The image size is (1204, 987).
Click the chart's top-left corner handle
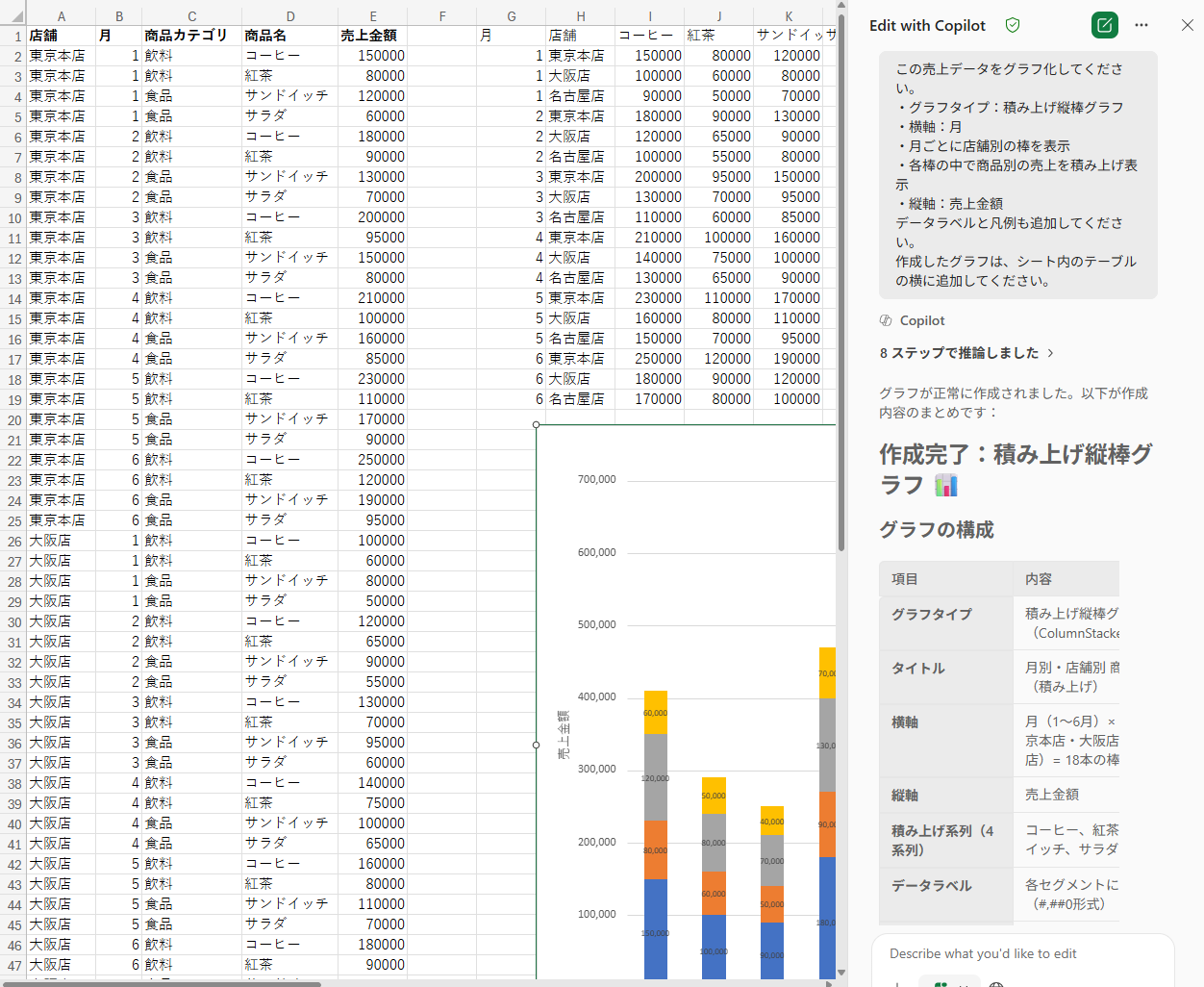click(x=537, y=424)
